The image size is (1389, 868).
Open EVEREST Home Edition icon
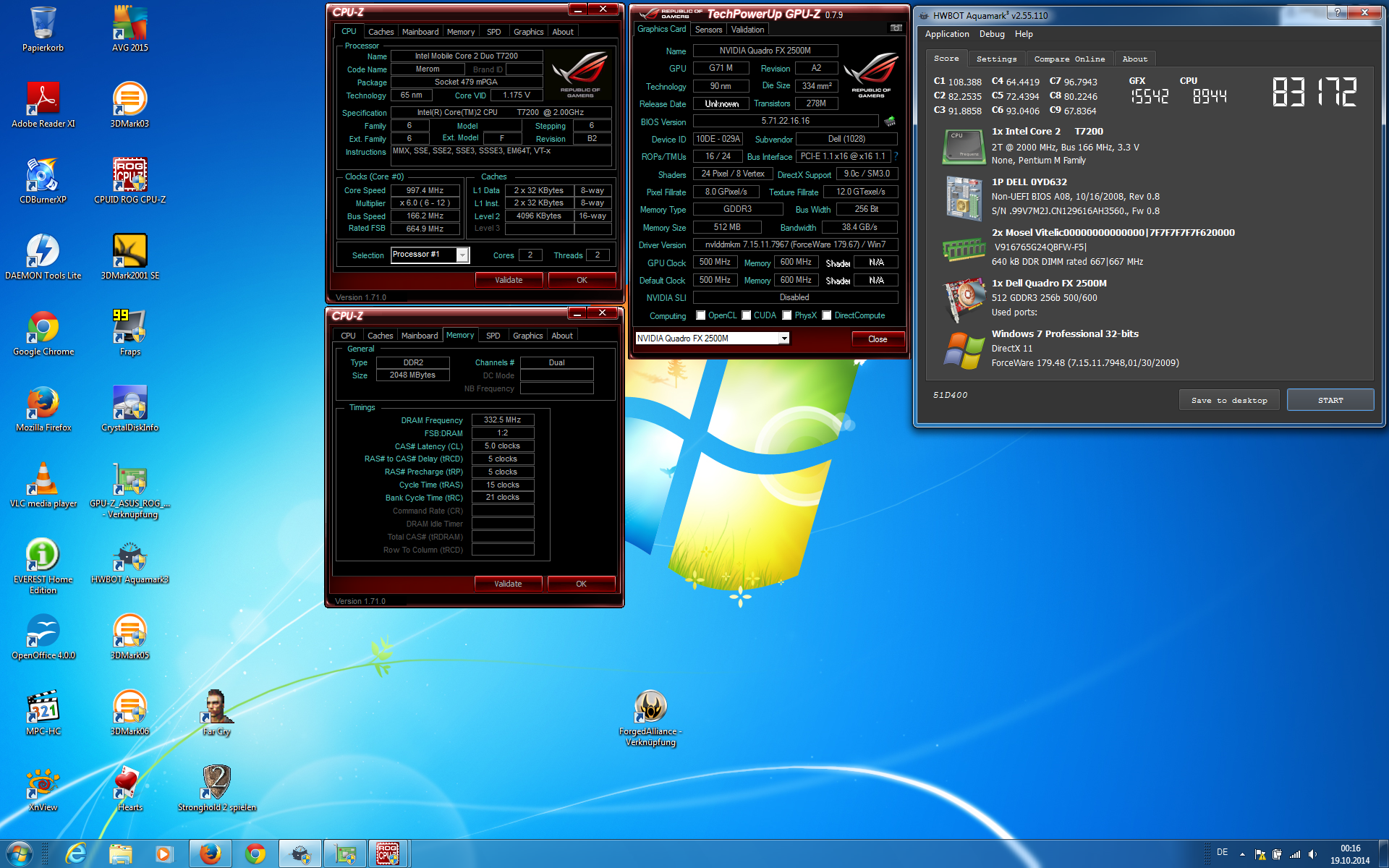tap(43, 566)
